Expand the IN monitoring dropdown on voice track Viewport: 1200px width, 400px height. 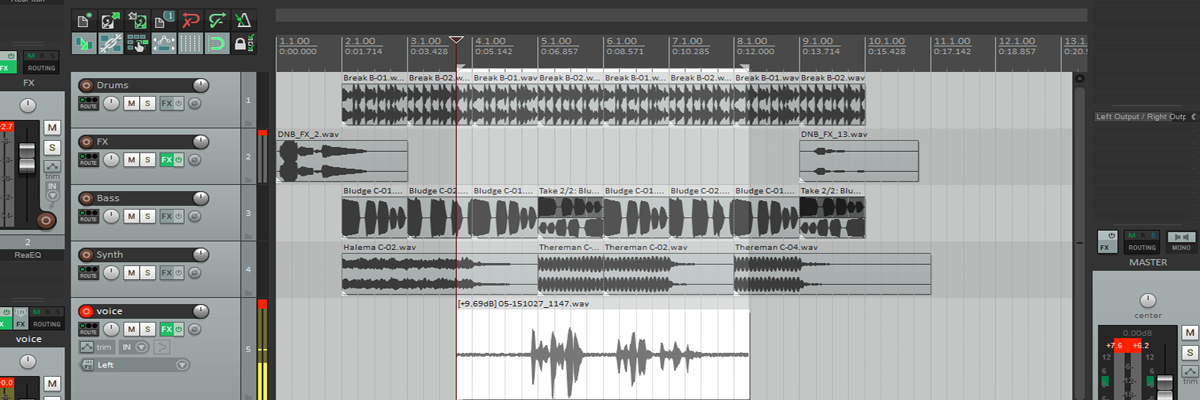pos(142,347)
